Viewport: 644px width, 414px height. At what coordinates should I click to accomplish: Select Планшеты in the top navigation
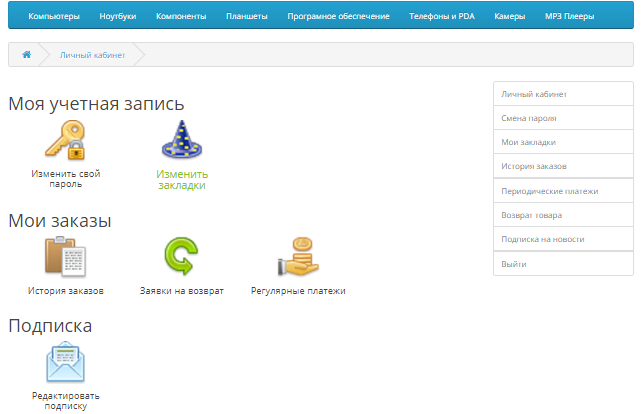[246, 16]
